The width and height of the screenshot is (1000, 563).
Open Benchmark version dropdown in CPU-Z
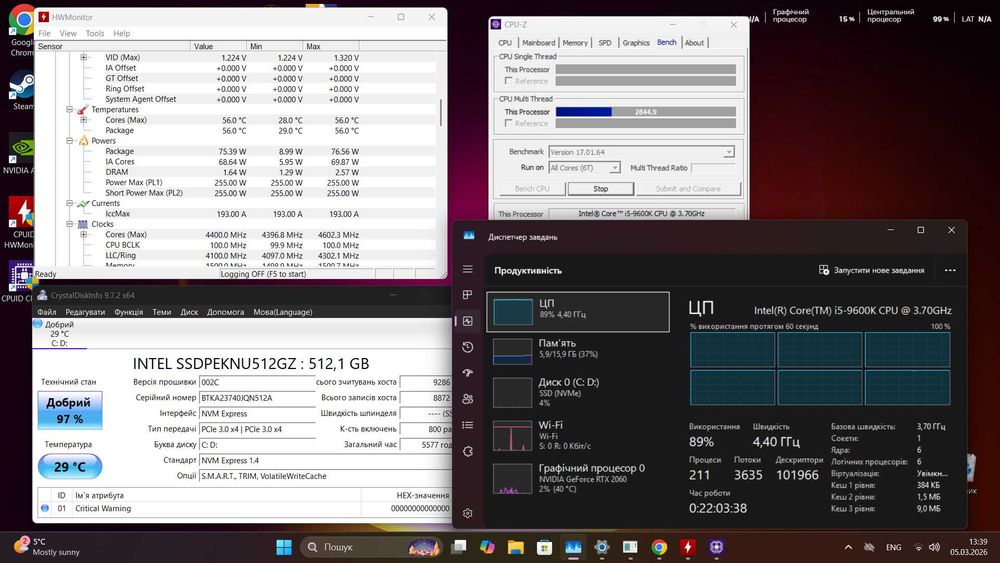click(728, 152)
